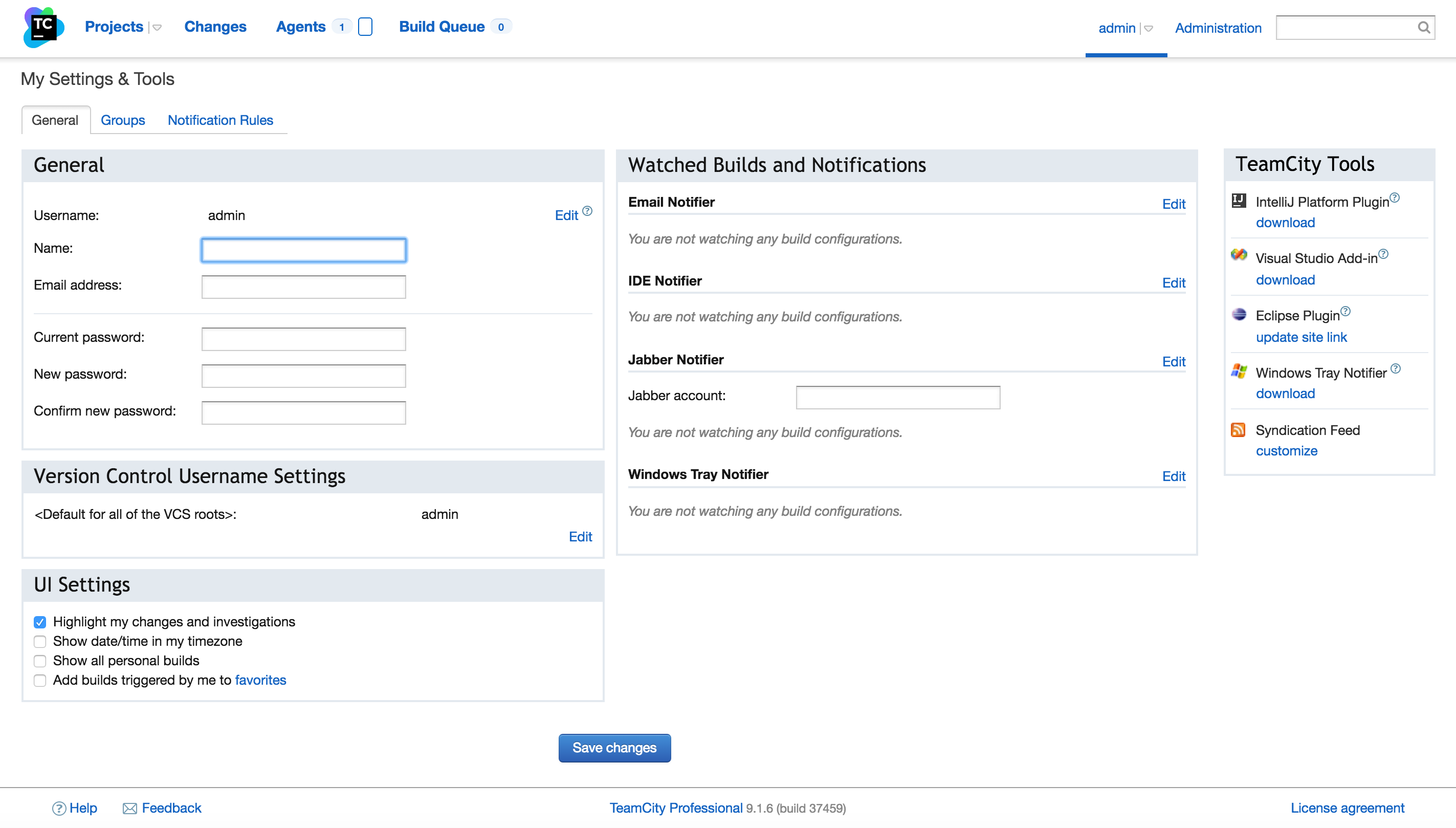Focus the Jabber account field
This screenshot has width=1456, height=828.
pos(898,398)
